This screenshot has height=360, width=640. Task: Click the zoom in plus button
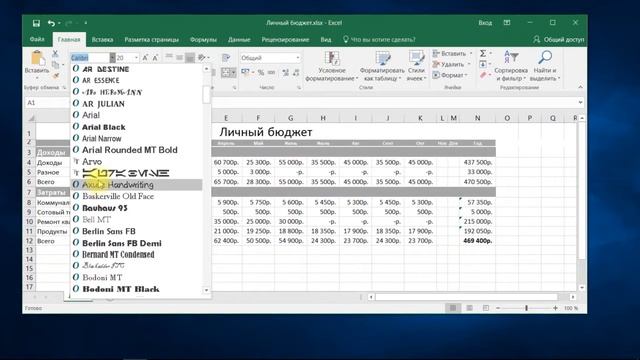[555, 308]
